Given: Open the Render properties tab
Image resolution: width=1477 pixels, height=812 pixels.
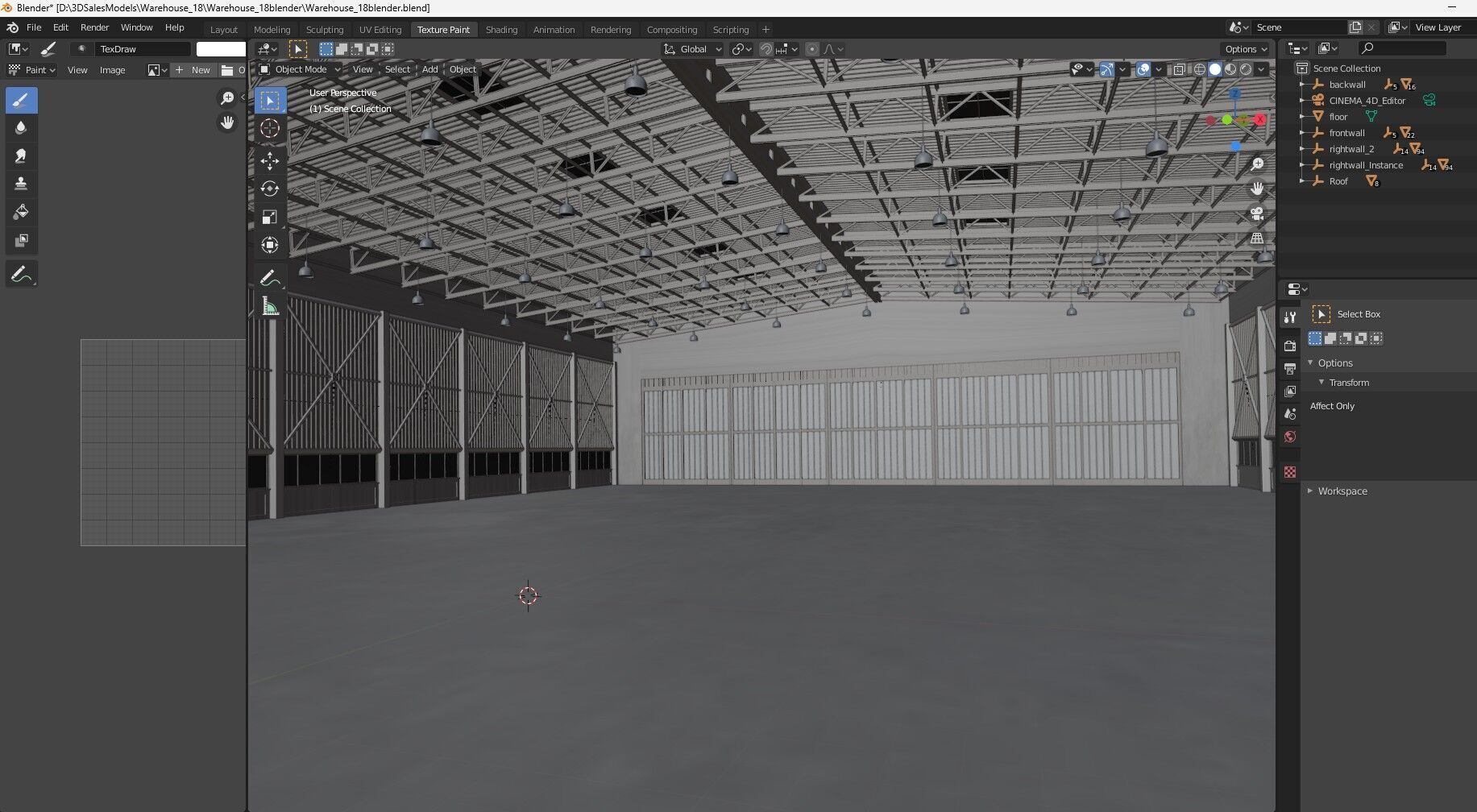Looking at the screenshot, I should [x=1290, y=346].
